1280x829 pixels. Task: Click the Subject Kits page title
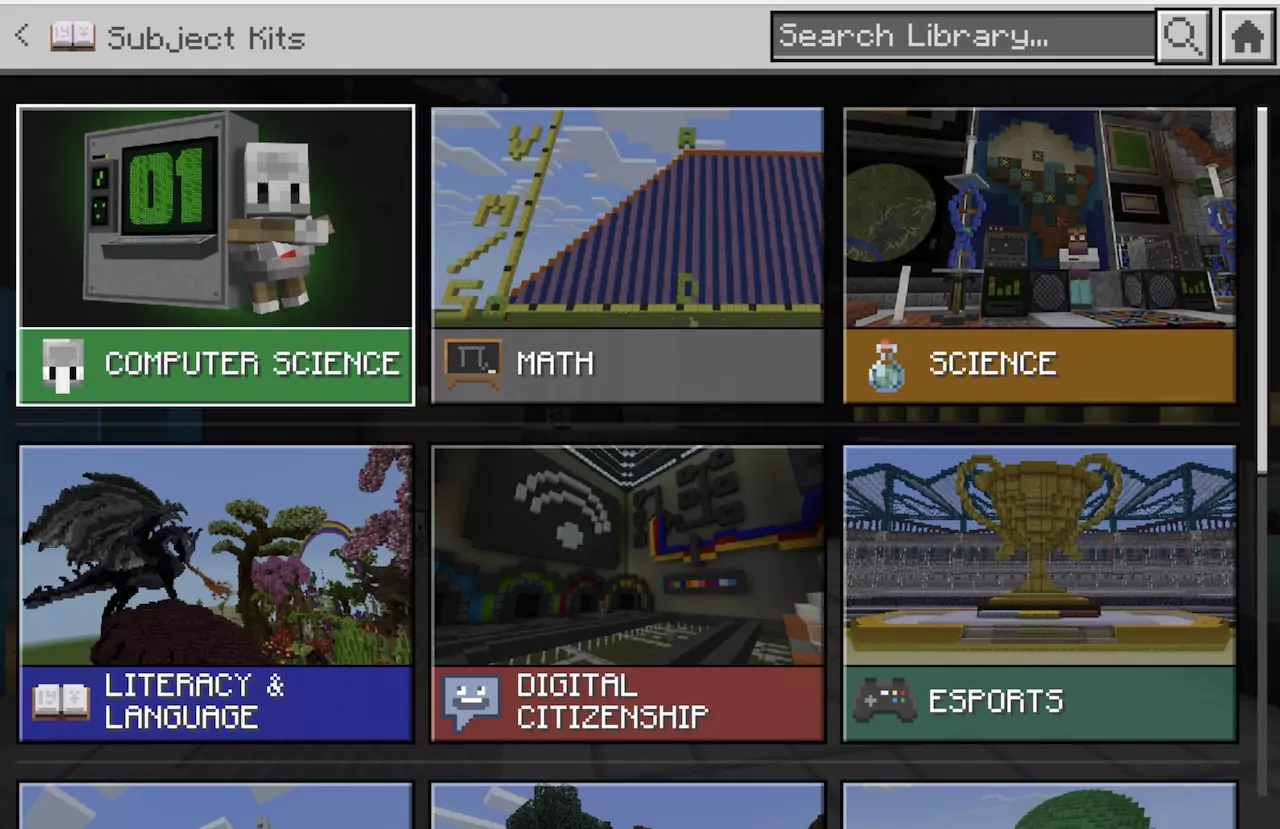(x=206, y=38)
